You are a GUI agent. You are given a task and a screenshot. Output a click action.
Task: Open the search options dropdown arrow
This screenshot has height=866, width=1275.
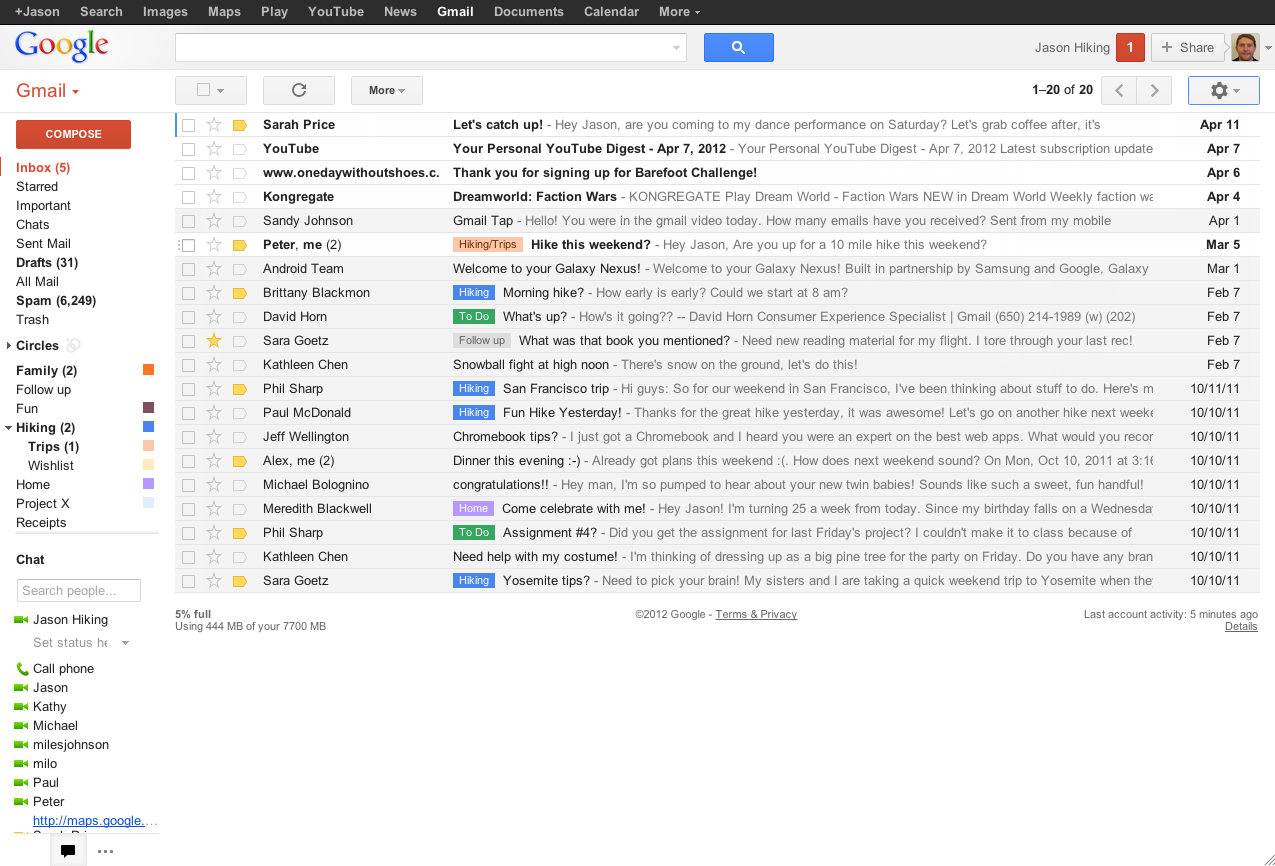click(676, 47)
